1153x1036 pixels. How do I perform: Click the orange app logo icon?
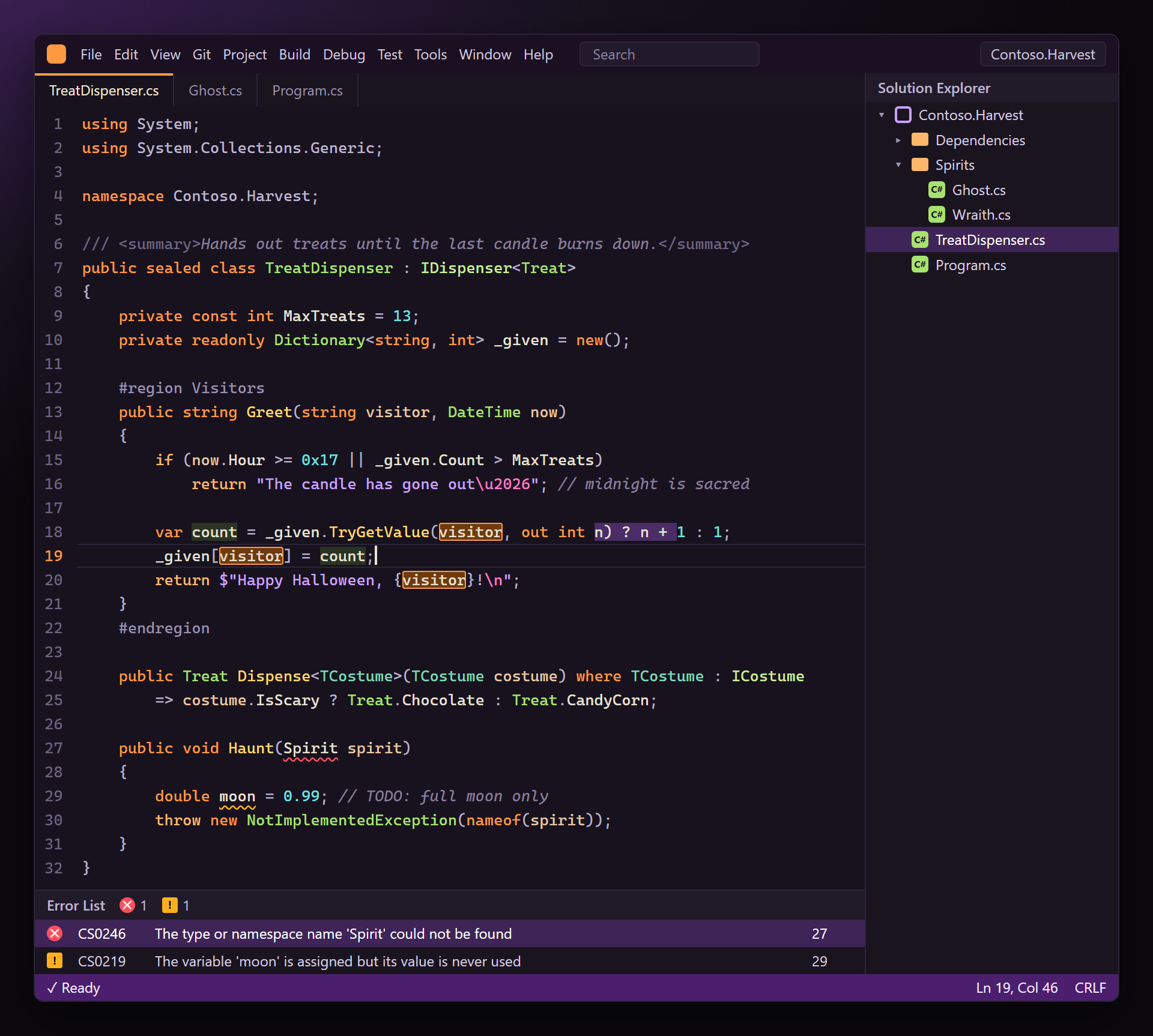pyautogui.click(x=56, y=54)
